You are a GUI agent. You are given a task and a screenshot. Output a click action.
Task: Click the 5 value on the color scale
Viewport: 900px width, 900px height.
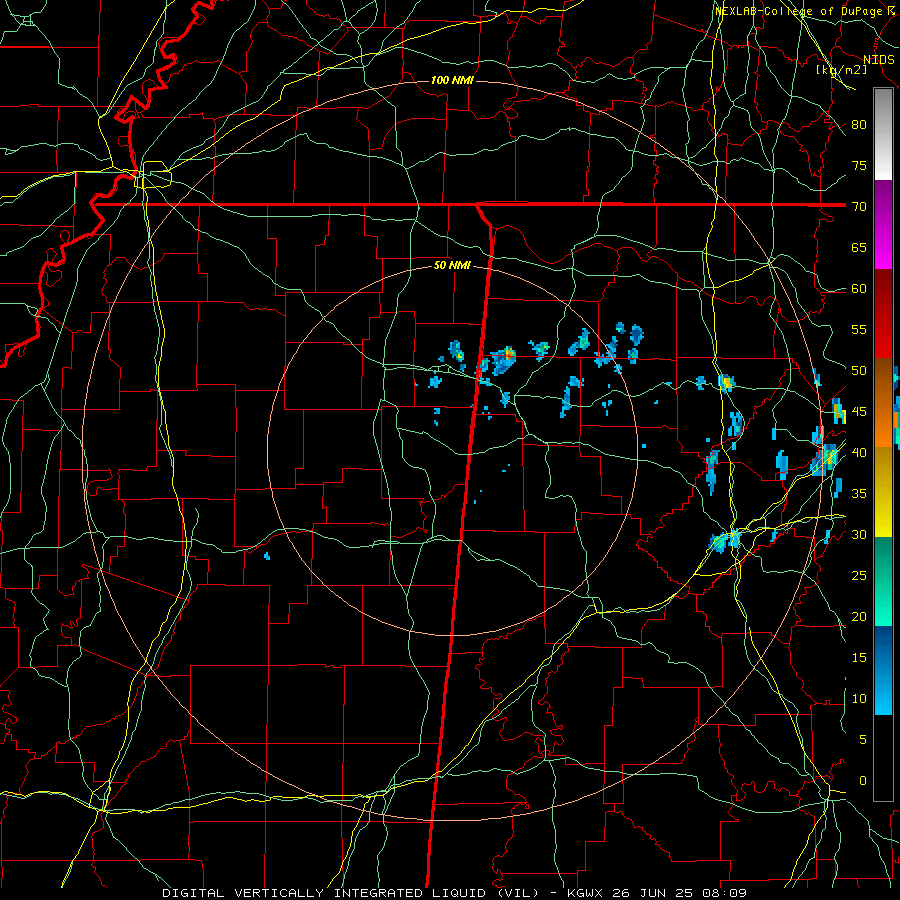[x=862, y=740]
